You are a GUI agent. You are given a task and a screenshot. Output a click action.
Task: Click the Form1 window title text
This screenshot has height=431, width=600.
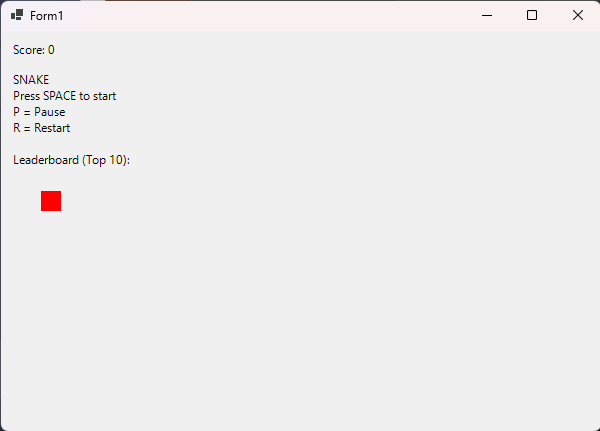[47, 16]
